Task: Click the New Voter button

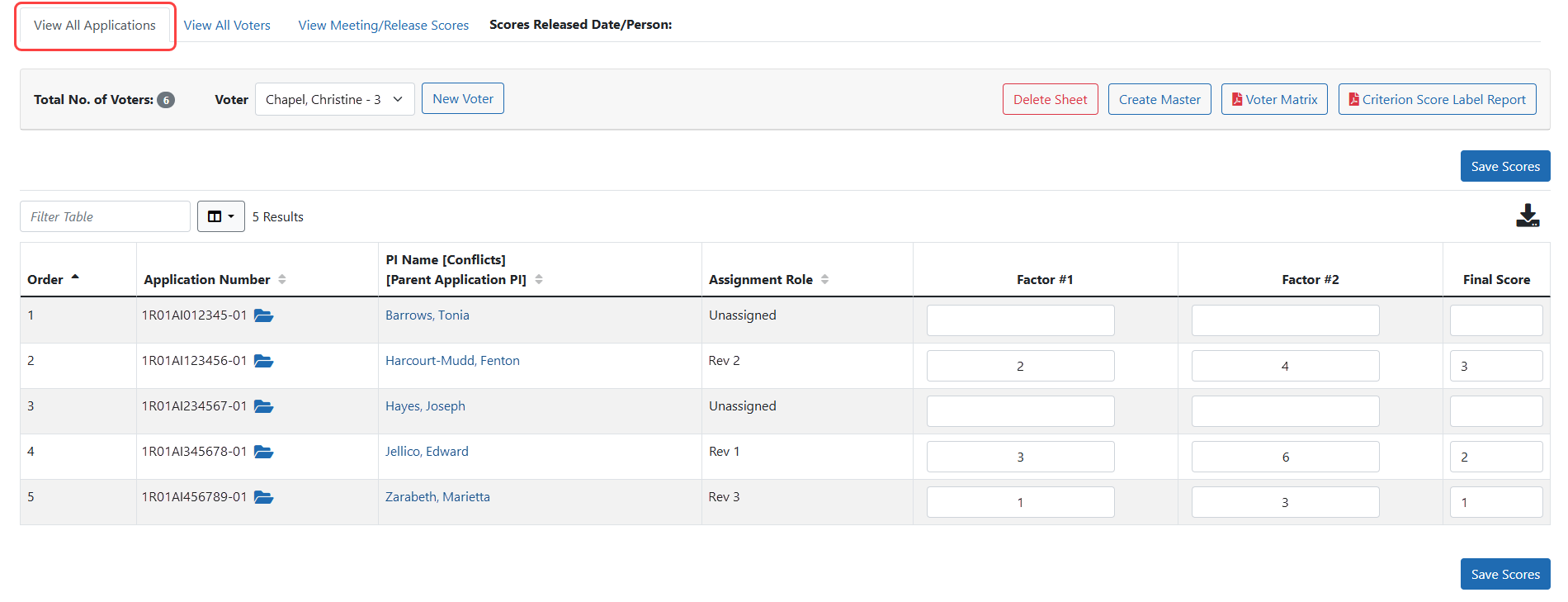Action: point(463,98)
